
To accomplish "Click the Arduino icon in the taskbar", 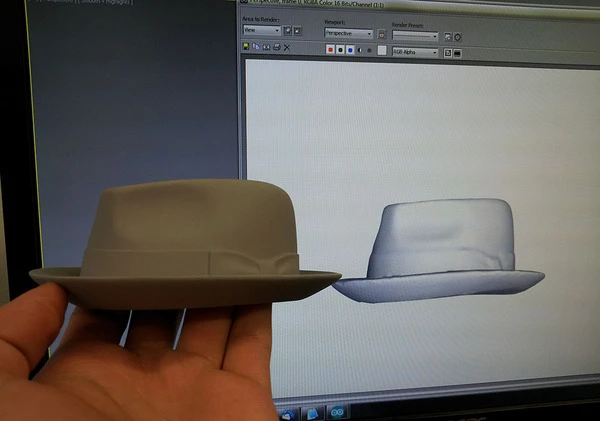I will (x=337, y=412).
